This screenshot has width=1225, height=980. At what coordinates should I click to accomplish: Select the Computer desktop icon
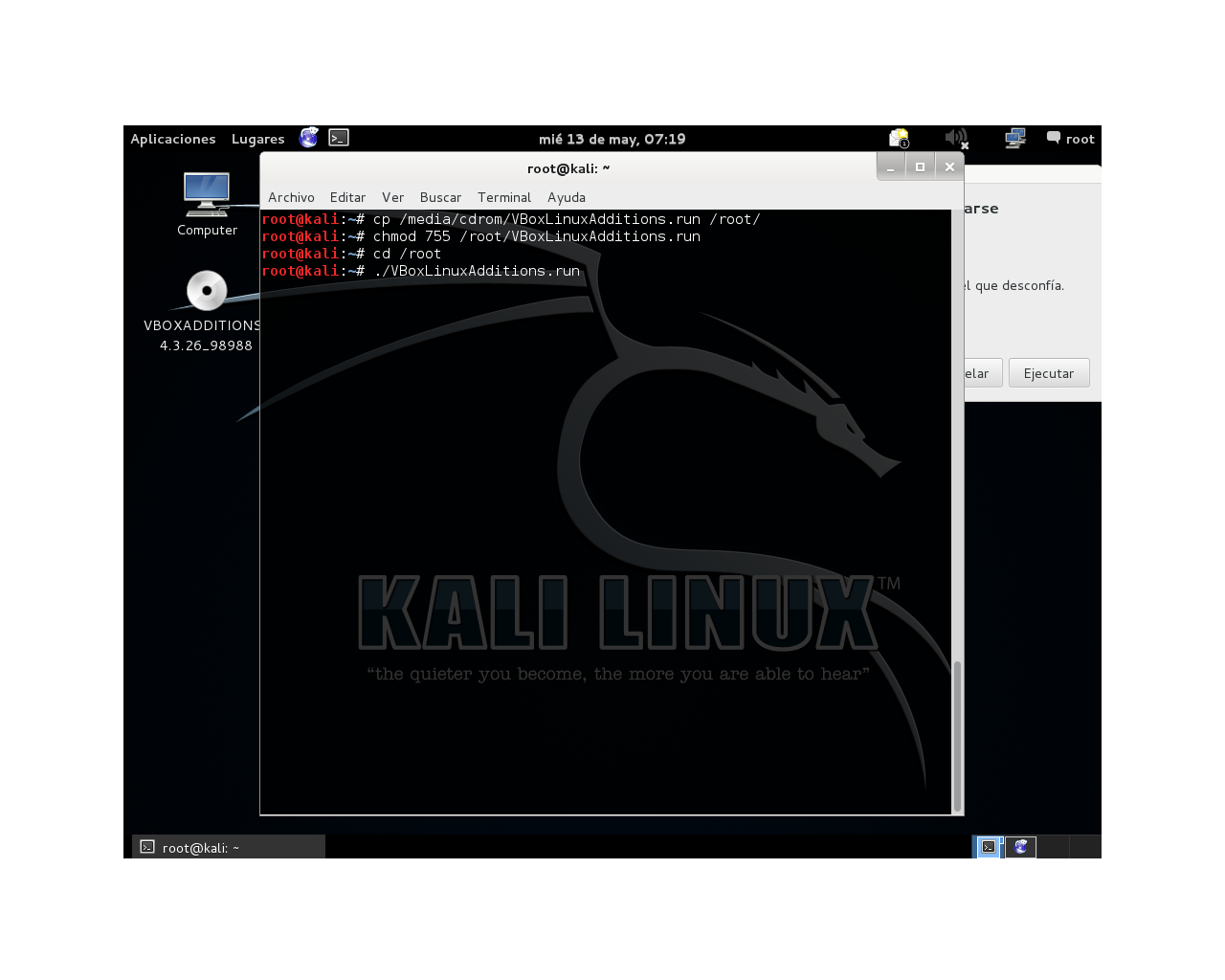coord(207,204)
